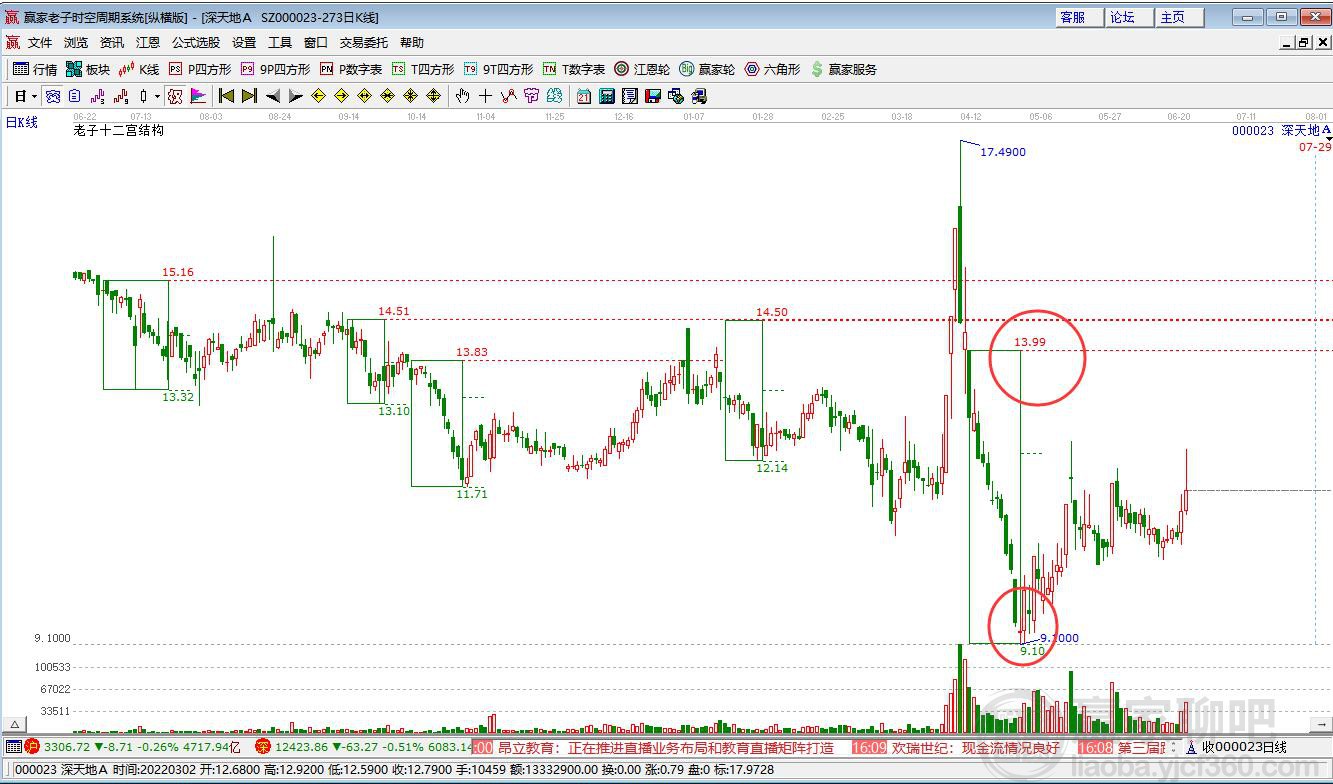Viewport: 1333px width, 784px height.
Task: Click the 论坛 button in title bar
Action: [1130, 17]
